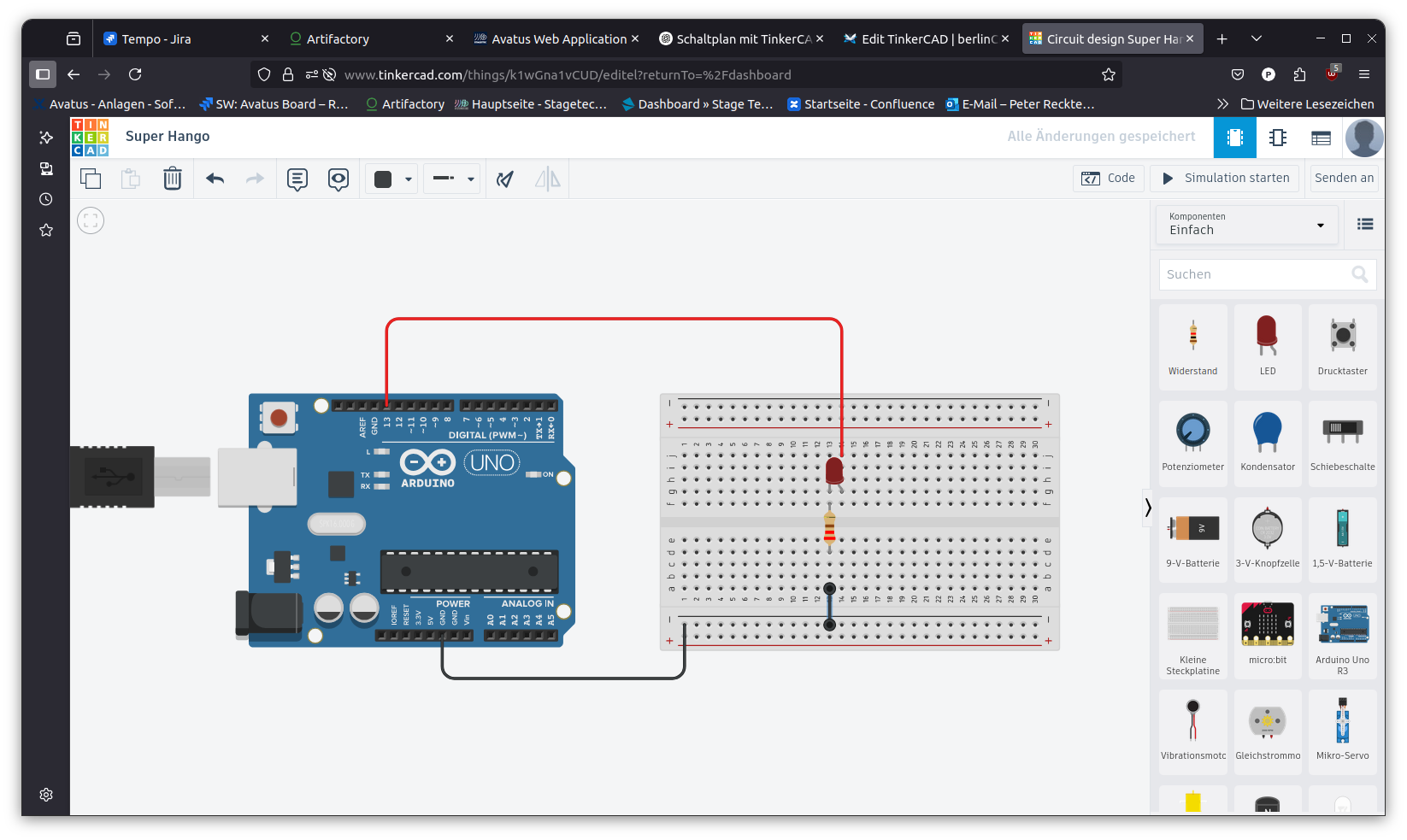Click the Arduino reset button
Viewport: 1407px width, 840px height.
click(x=279, y=417)
